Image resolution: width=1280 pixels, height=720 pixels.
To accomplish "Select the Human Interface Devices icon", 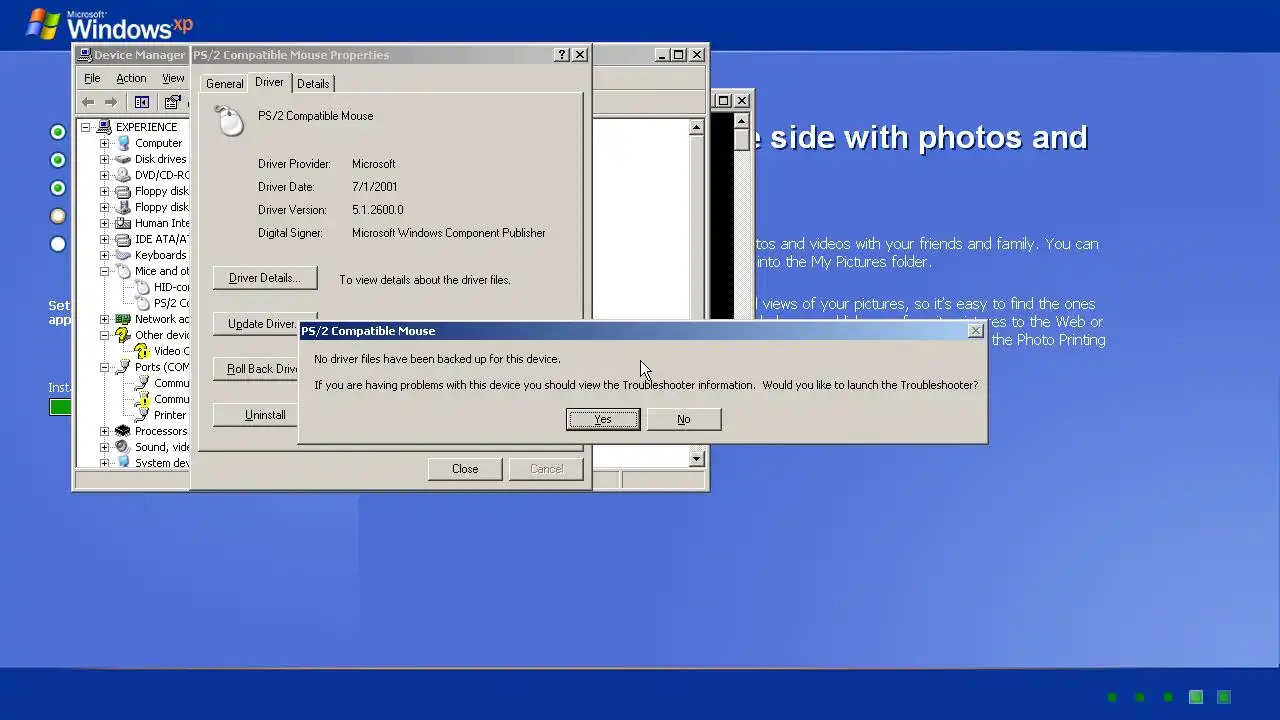I will click(123, 223).
